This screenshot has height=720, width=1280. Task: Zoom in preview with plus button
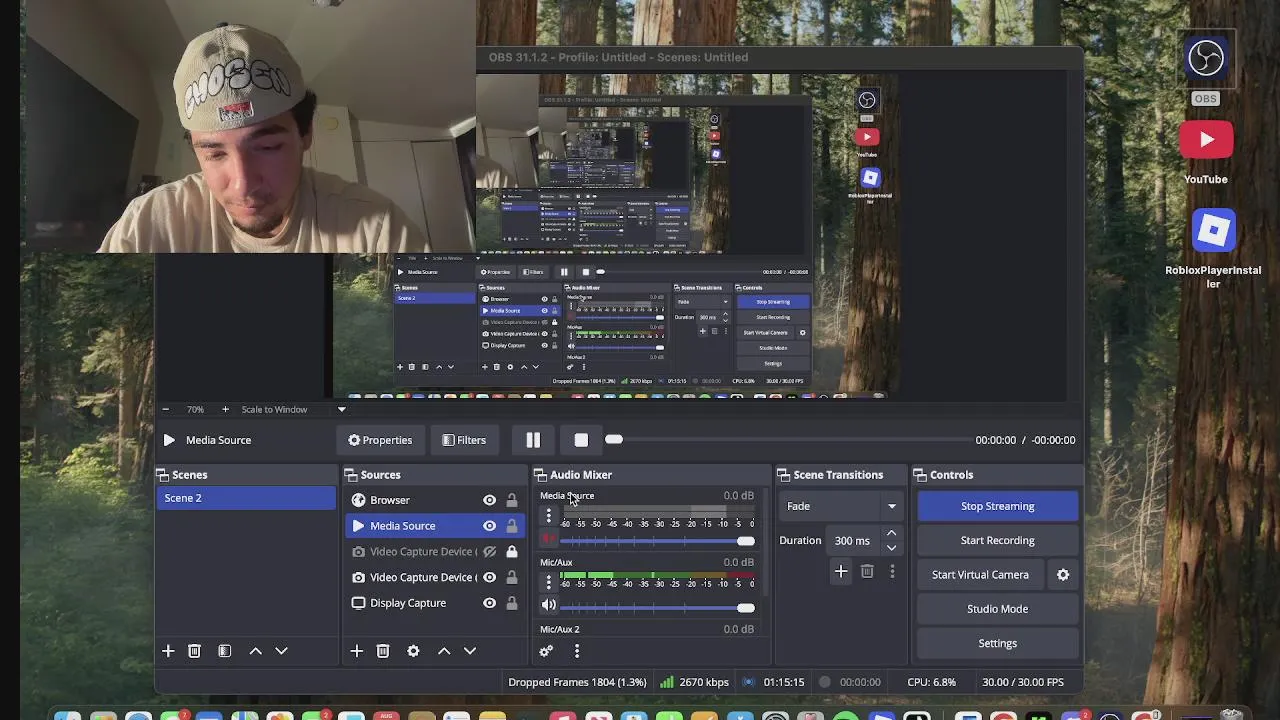[x=225, y=409]
